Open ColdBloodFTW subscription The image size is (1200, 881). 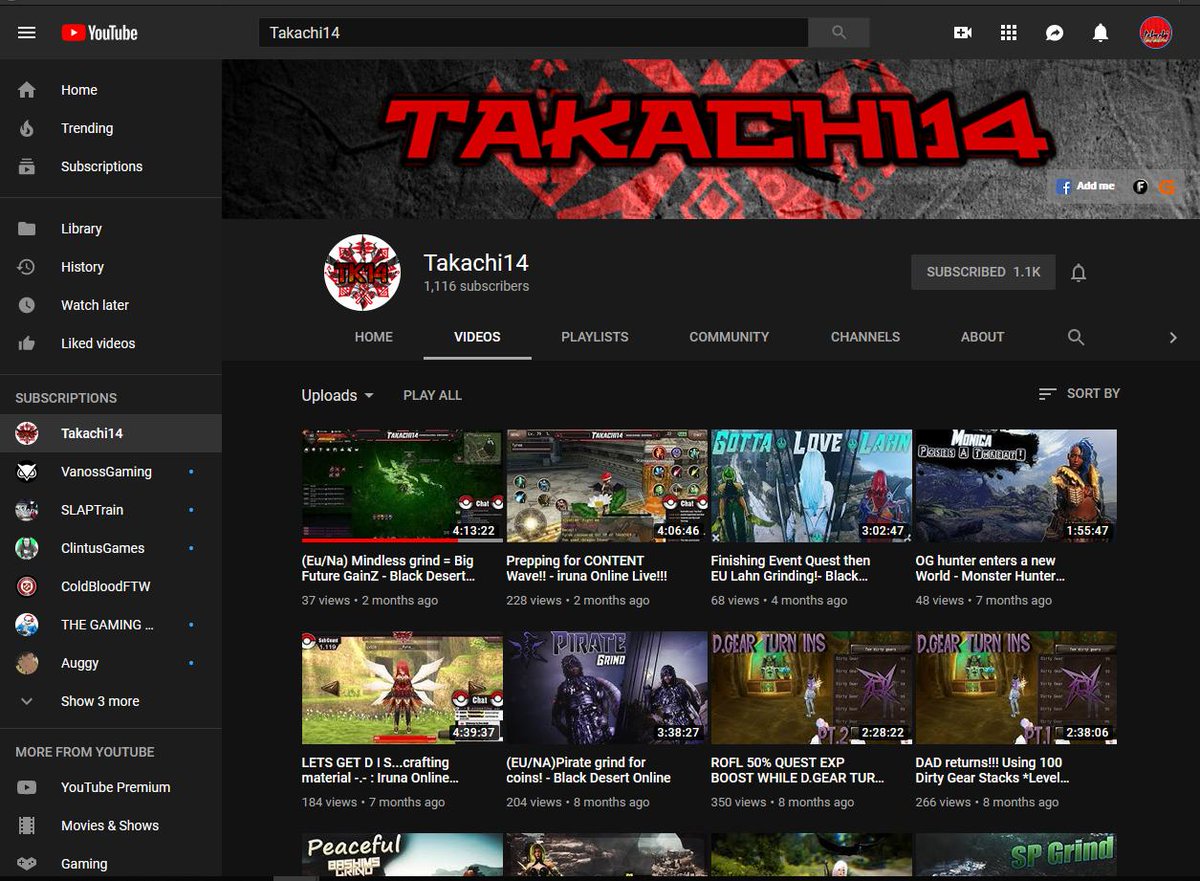pos(111,586)
